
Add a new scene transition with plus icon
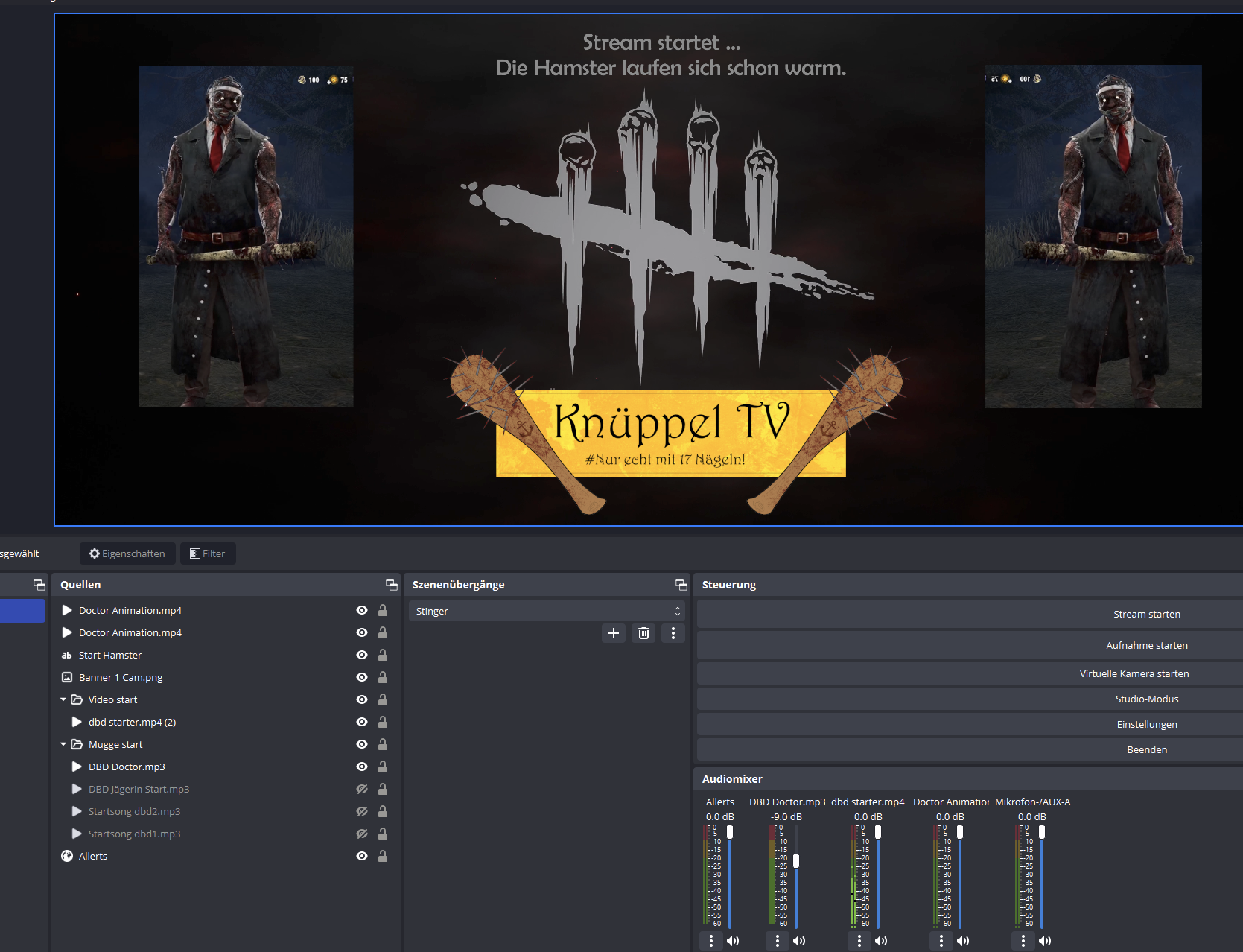click(x=613, y=633)
